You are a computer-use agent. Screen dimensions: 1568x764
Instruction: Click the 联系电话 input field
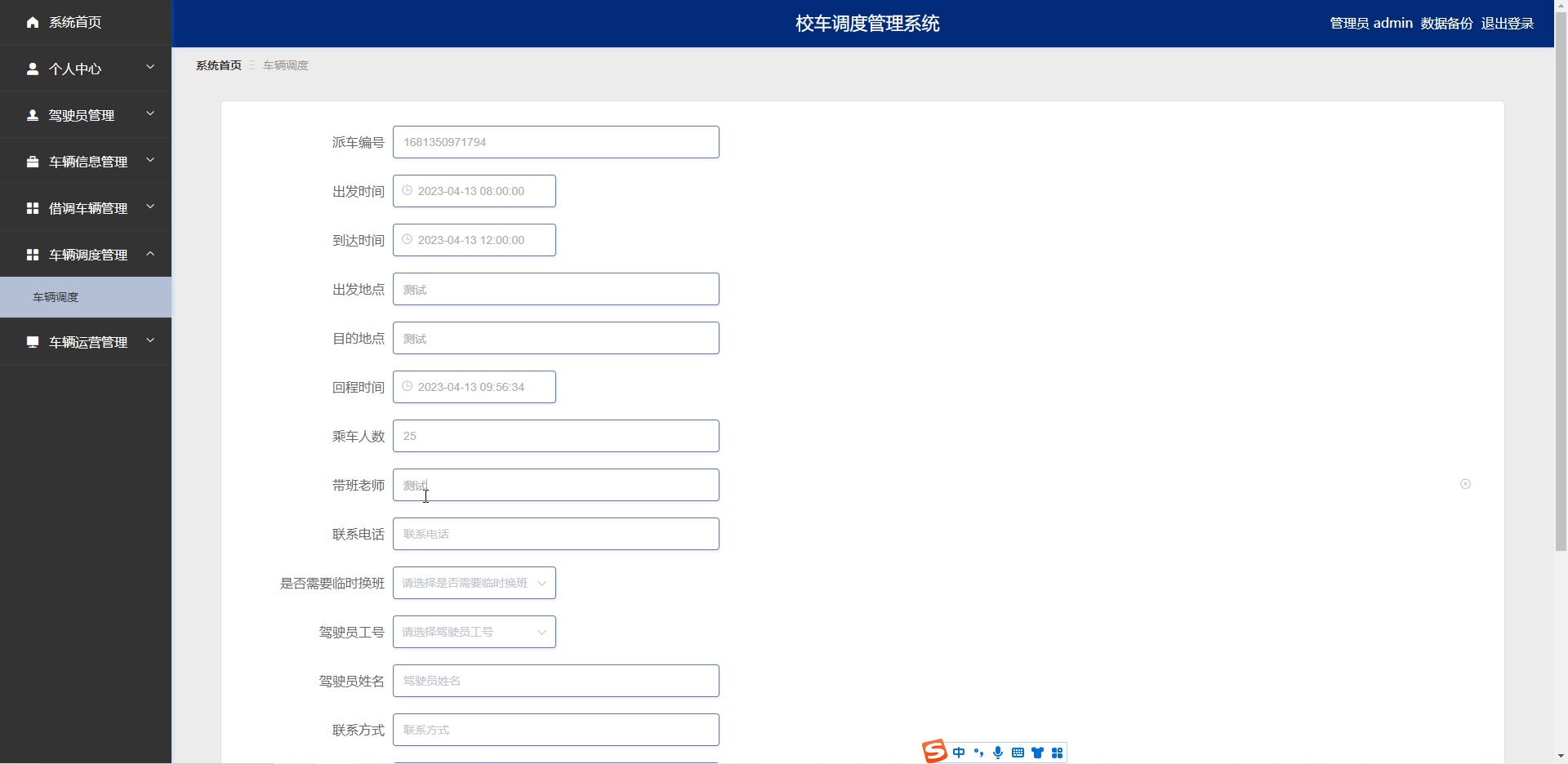pyautogui.click(x=555, y=533)
